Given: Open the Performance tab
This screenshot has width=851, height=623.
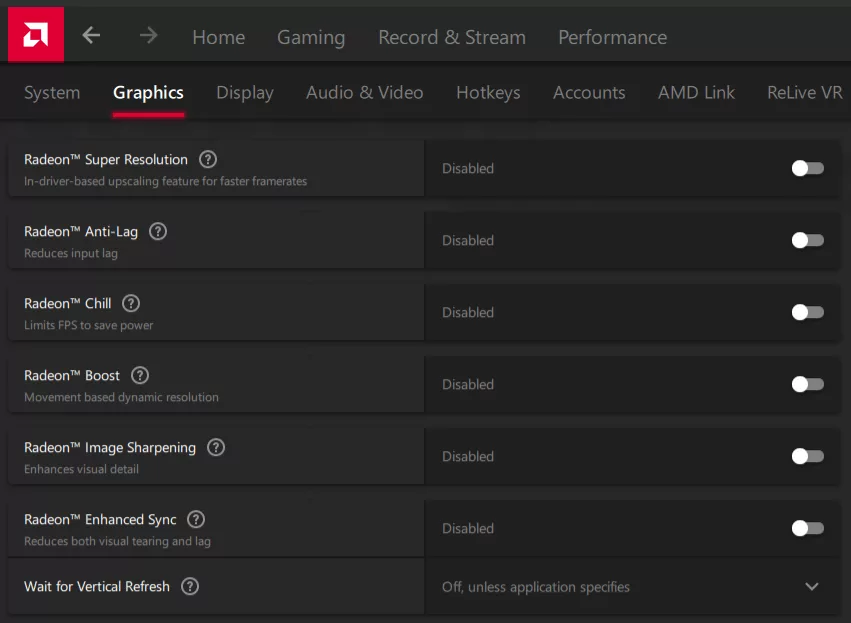Looking at the screenshot, I should [613, 37].
